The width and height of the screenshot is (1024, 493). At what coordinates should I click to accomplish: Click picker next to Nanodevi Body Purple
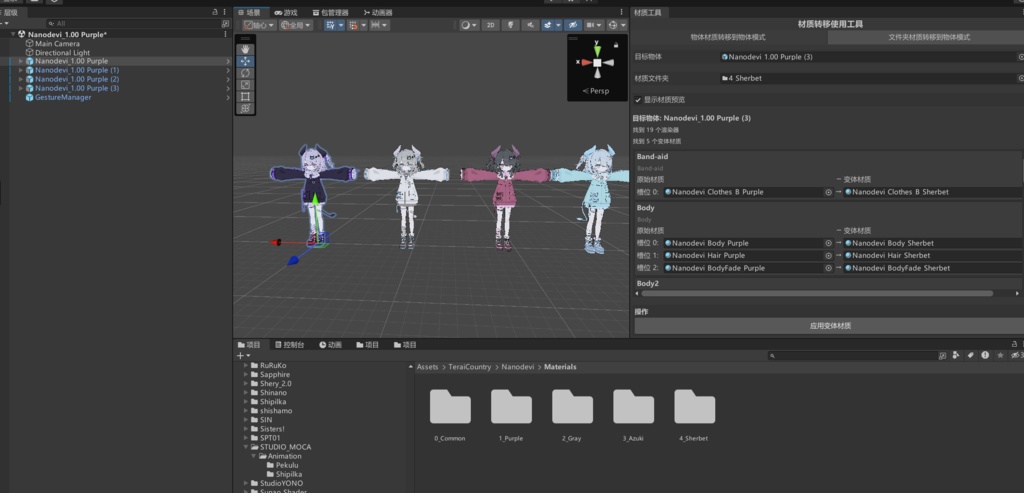point(828,243)
